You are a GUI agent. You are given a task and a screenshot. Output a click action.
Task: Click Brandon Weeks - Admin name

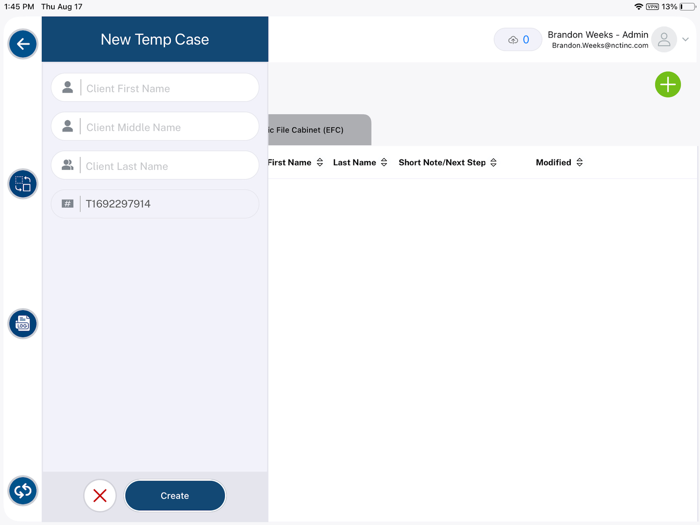point(598,35)
